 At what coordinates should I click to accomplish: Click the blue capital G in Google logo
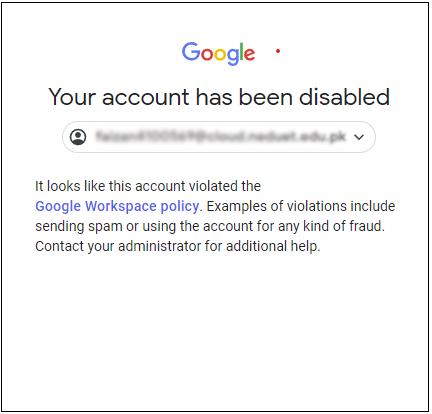point(191,51)
